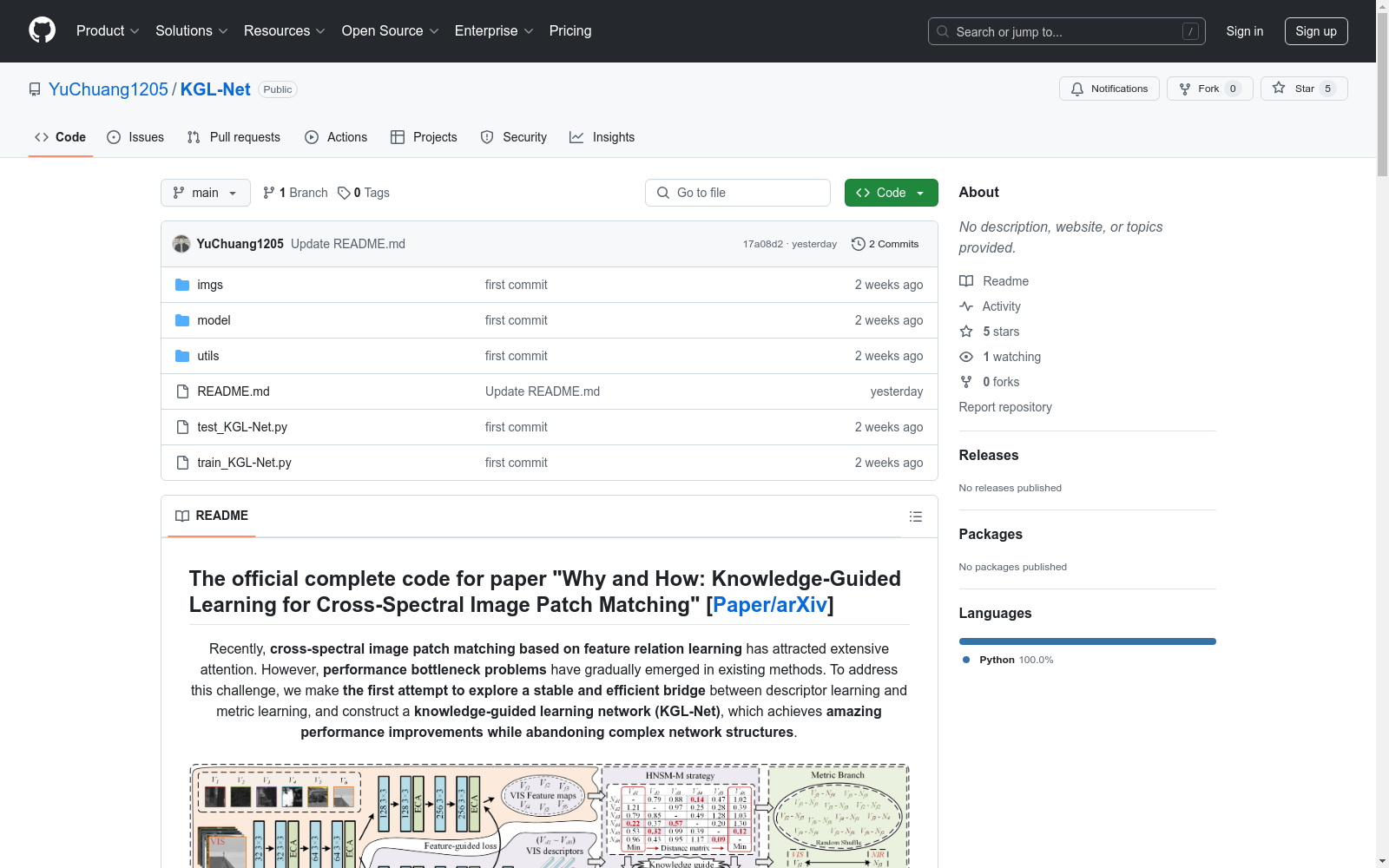Open the Resources dropdown

285,31
